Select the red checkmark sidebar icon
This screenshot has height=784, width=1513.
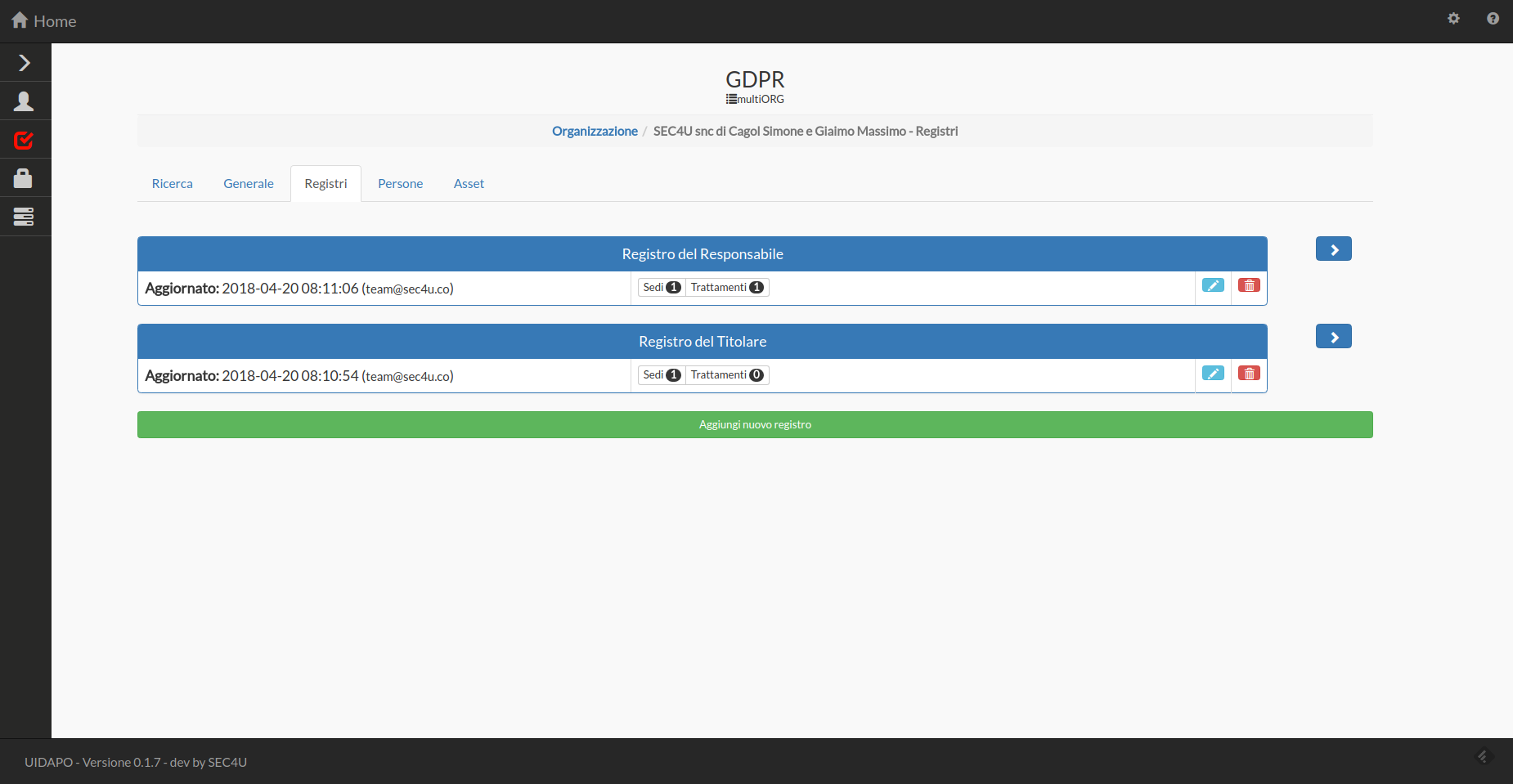point(24,140)
